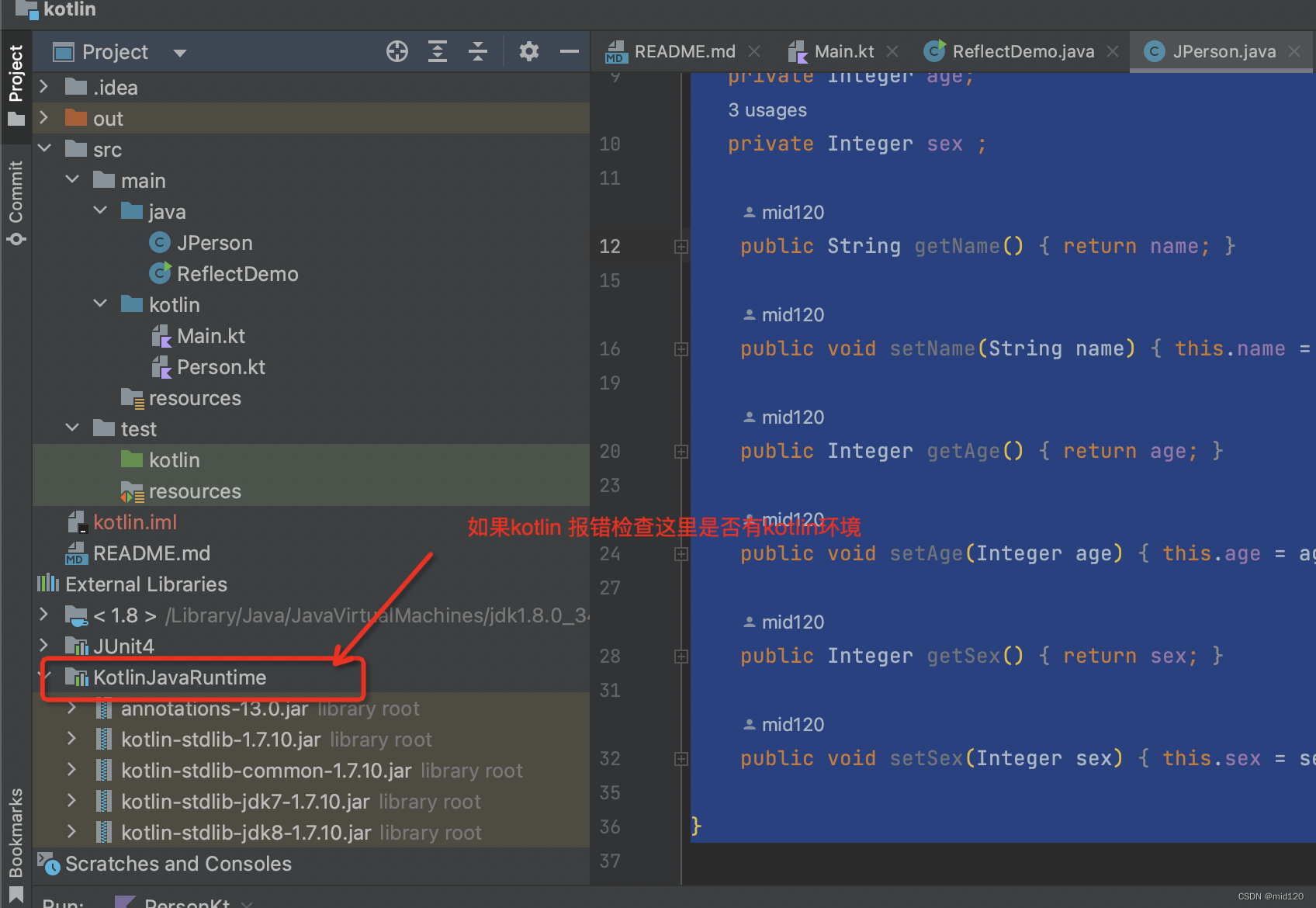Expand kotlin-stdlib-1.7.10.jar library root

[x=72, y=739]
